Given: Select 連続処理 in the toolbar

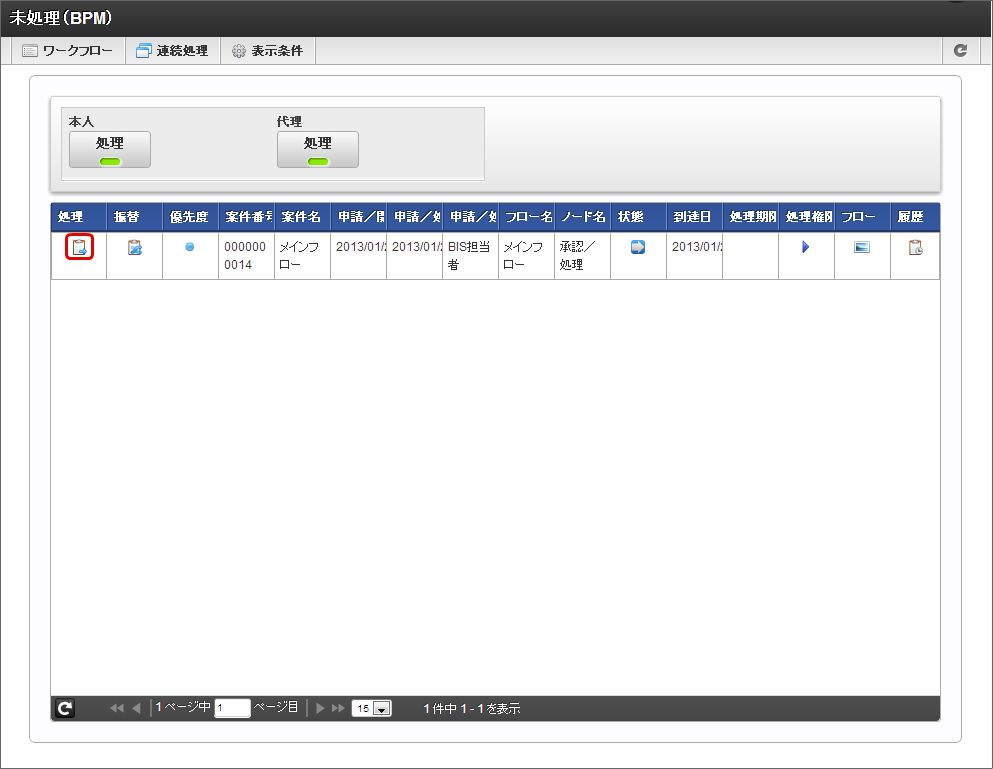Looking at the screenshot, I should [x=172, y=50].
